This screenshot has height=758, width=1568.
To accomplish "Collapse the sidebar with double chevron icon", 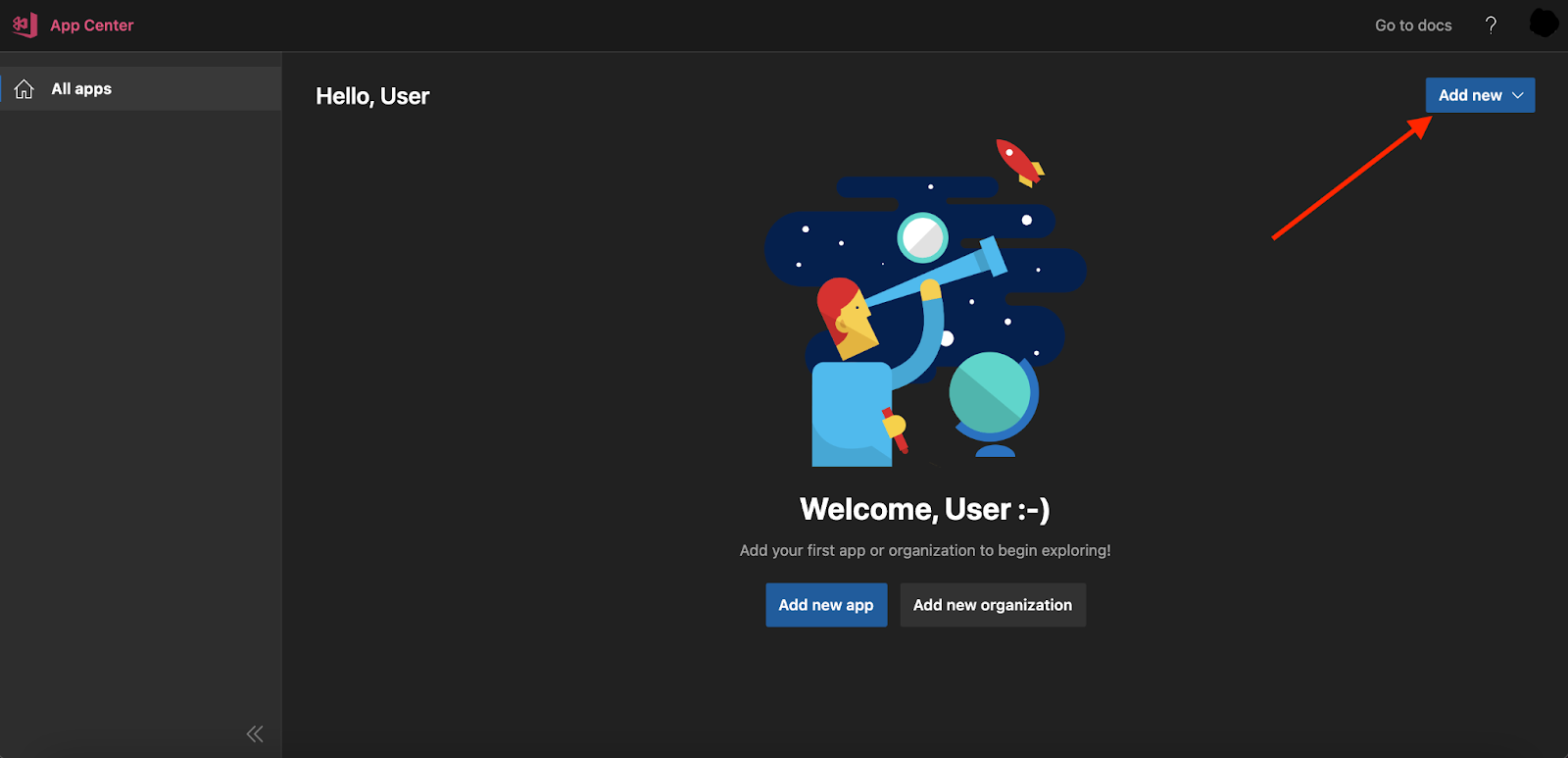I will click(x=255, y=733).
